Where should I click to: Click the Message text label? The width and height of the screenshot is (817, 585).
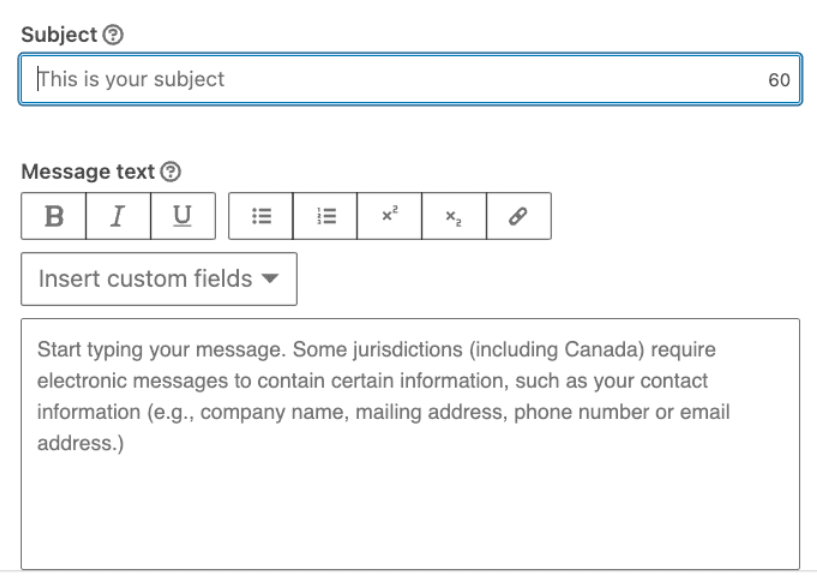click(87, 172)
